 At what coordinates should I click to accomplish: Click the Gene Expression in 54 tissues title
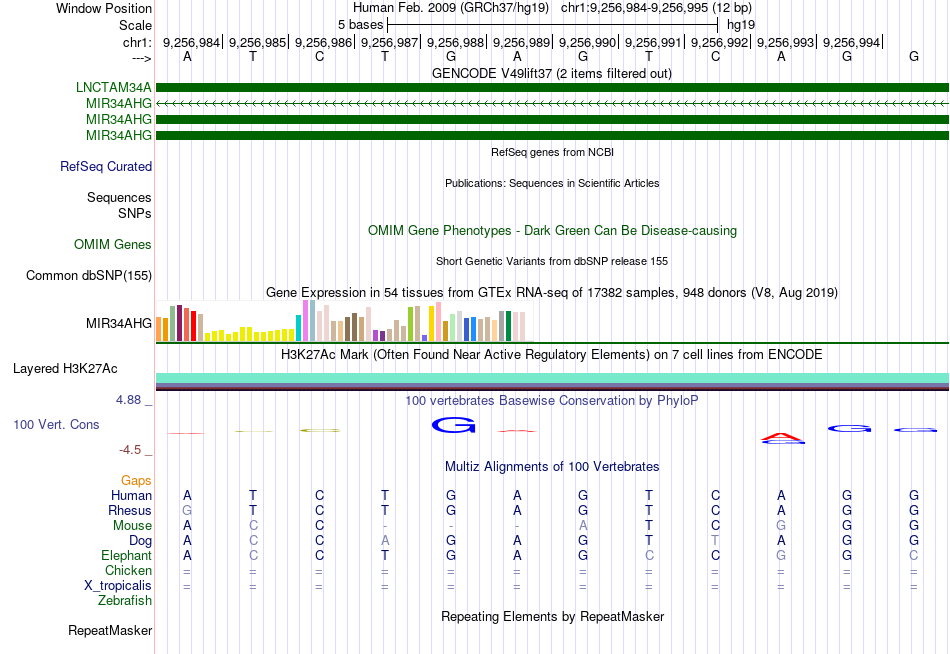(552, 293)
